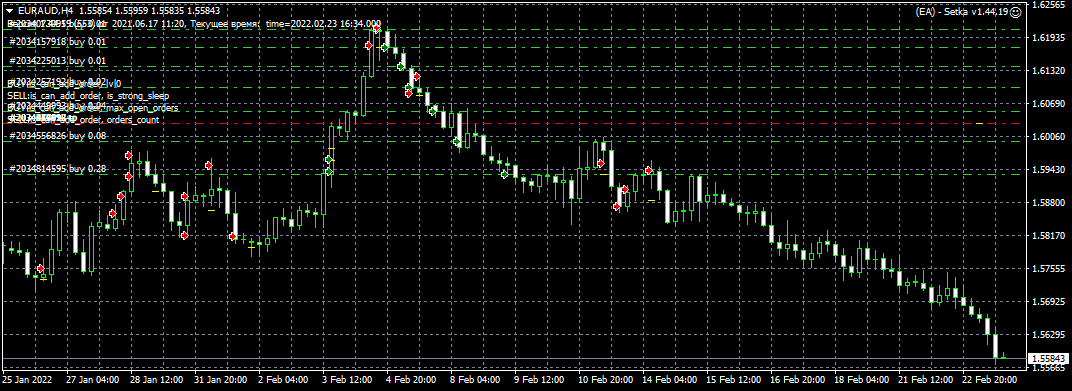Select the red dash-dot horizontal level line
The image size is (1072, 391).
(x=513, y=123)
